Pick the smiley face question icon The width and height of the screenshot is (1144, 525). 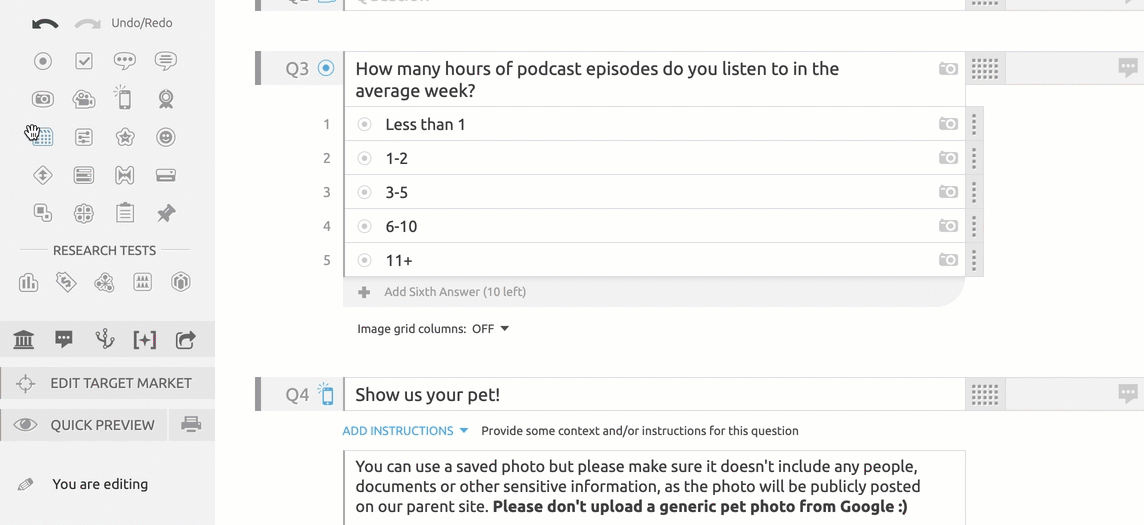coord(166,137)
